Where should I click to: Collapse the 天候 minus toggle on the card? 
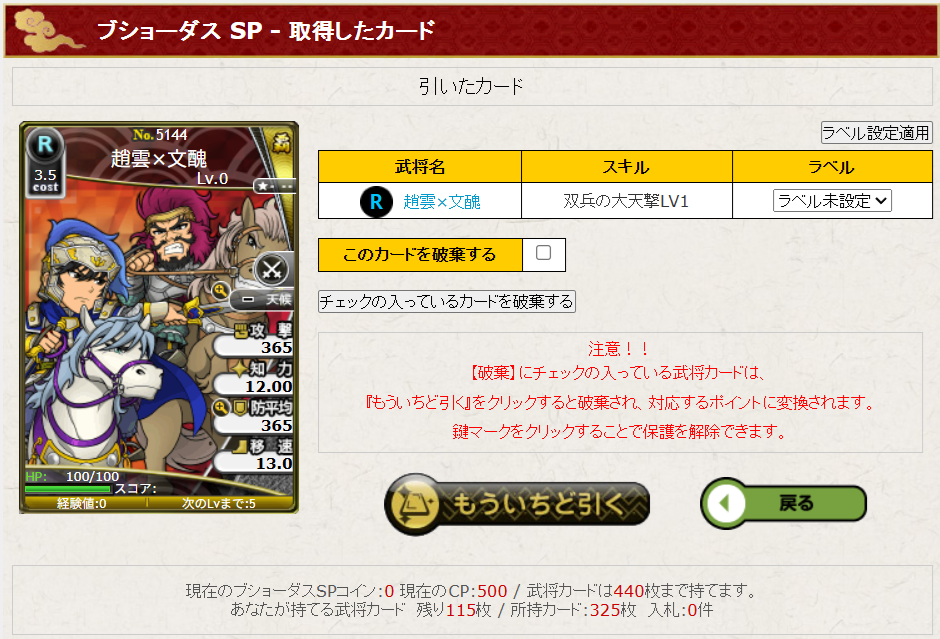(x=248, y=299)
